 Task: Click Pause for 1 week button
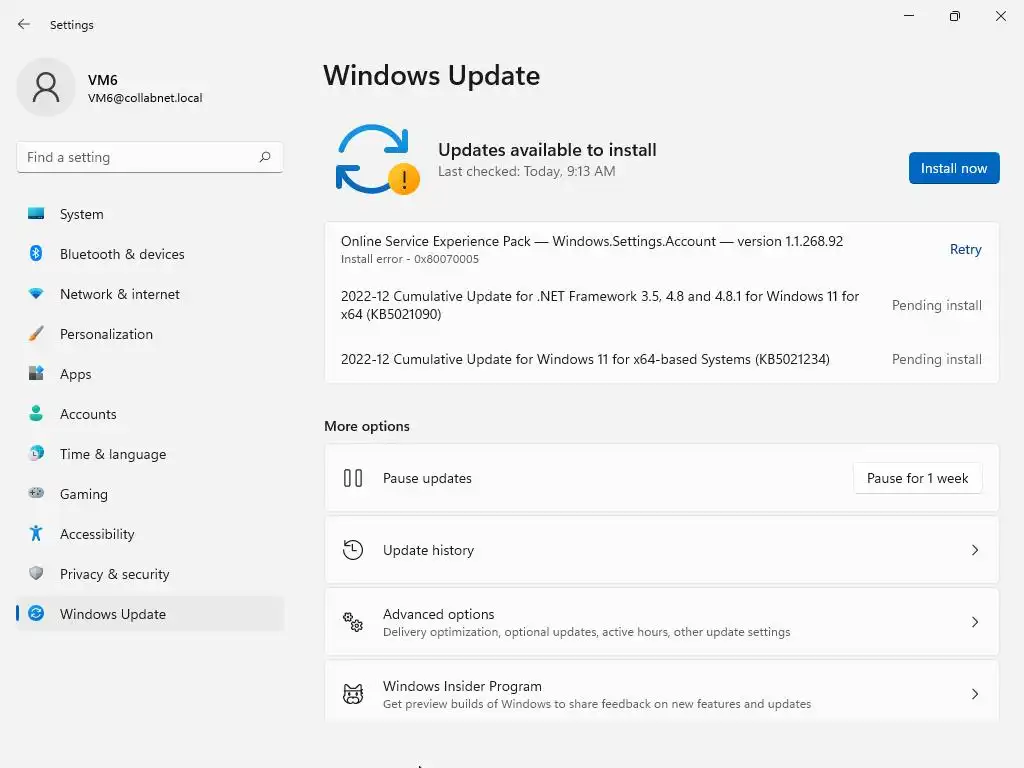(x=917, y=478)
